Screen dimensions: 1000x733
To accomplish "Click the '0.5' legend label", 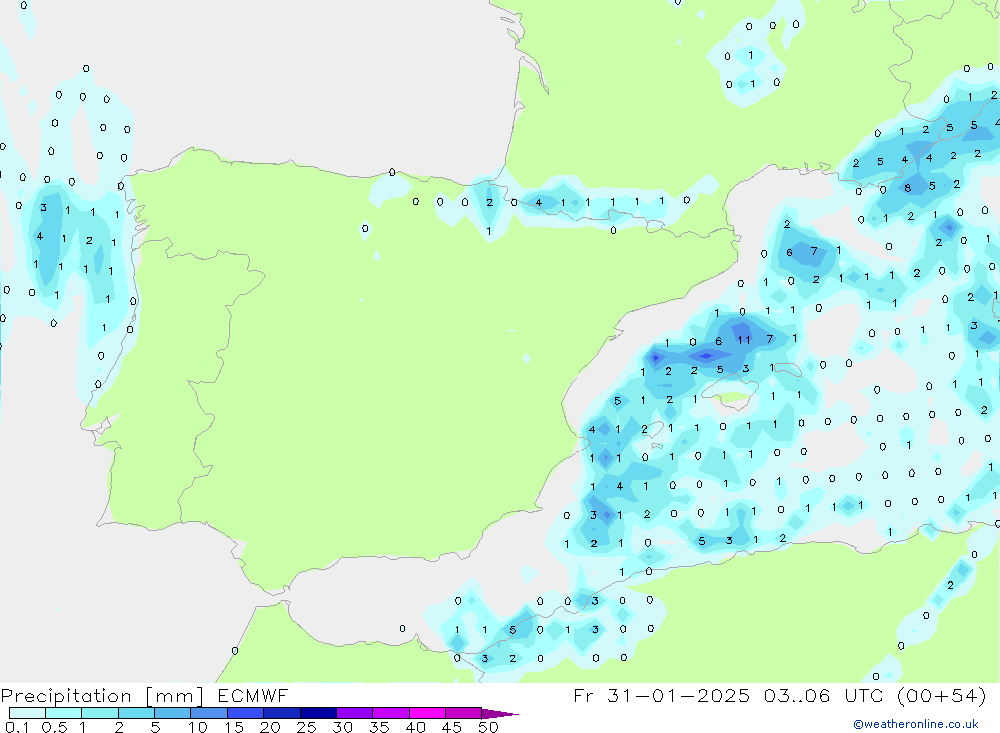I will pyautogui.click(x=54, y=727).
